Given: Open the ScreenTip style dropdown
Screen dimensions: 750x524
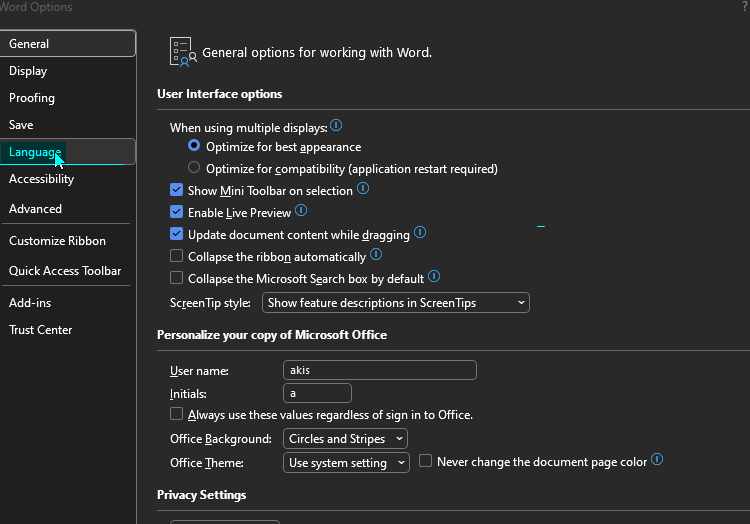Looking at the screenshot, I should [396, 303].
